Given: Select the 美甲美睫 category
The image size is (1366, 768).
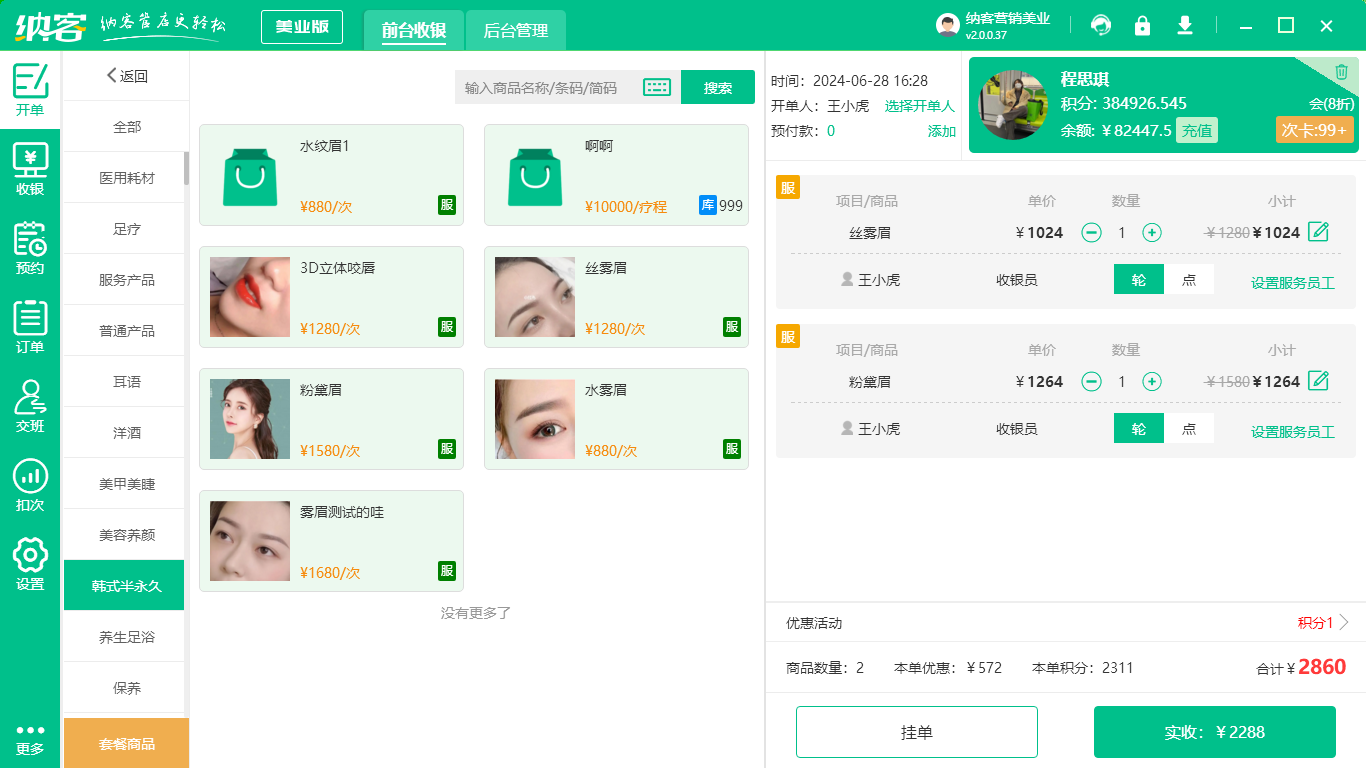Looking at the screenshot, I should point(127,484).
